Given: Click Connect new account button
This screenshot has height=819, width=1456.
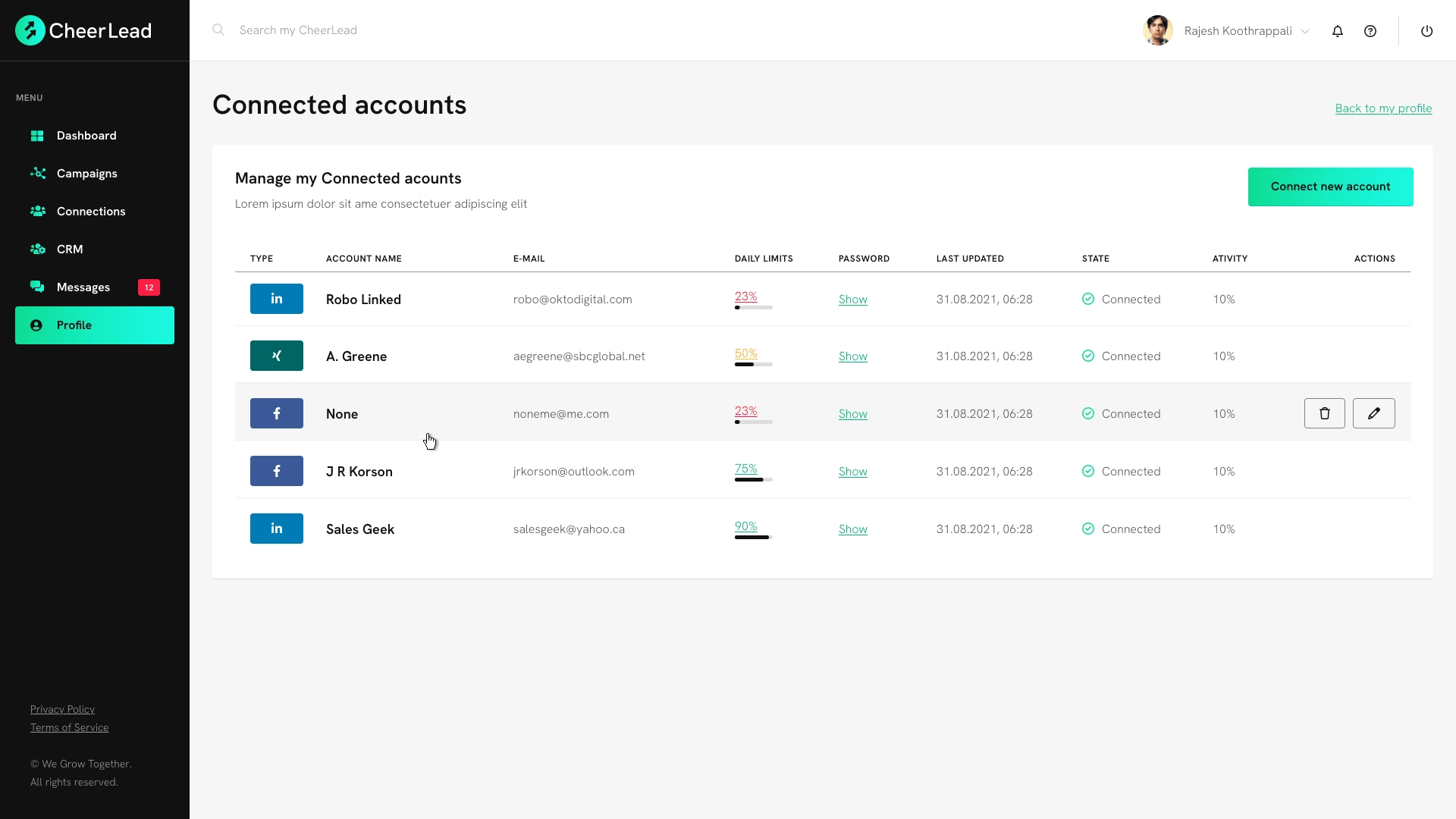Looking at the screenshot, I should pos(1331,186).
